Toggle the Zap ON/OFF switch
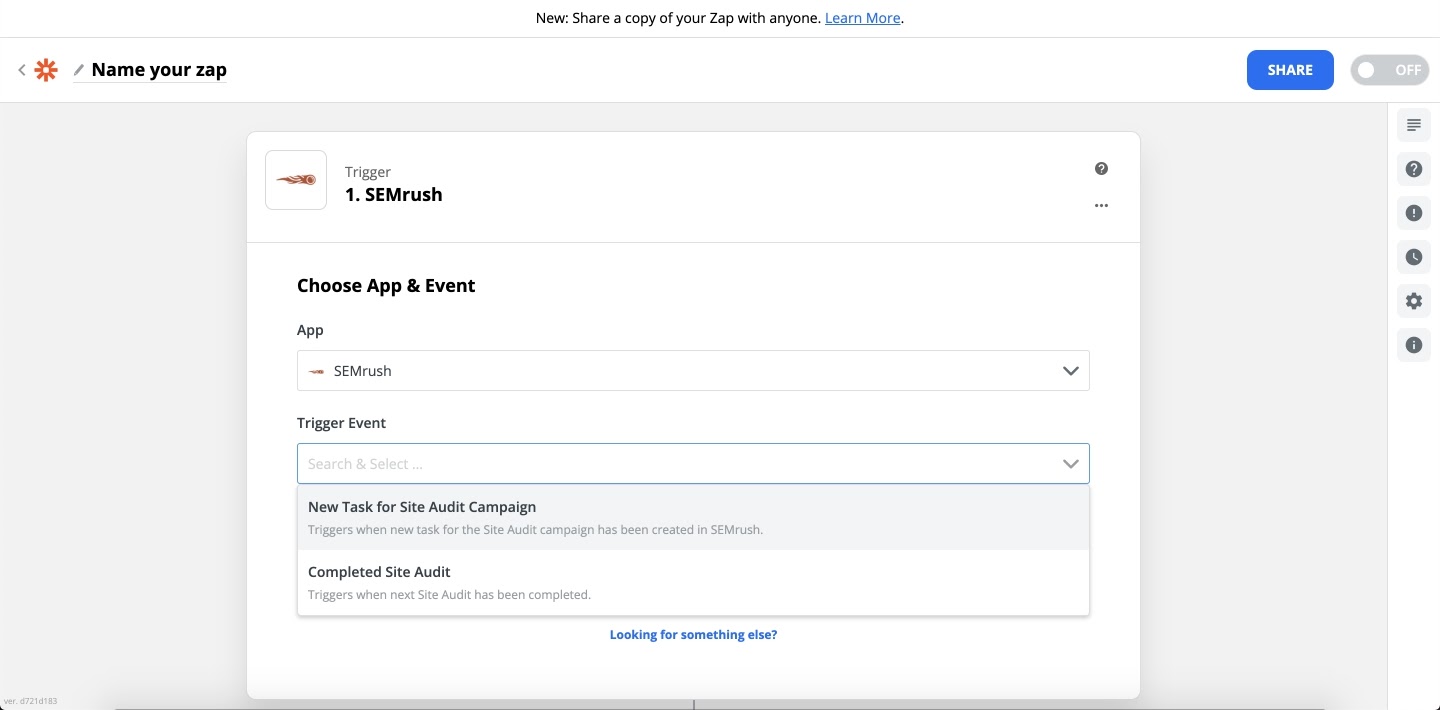 click(1389, 70)
